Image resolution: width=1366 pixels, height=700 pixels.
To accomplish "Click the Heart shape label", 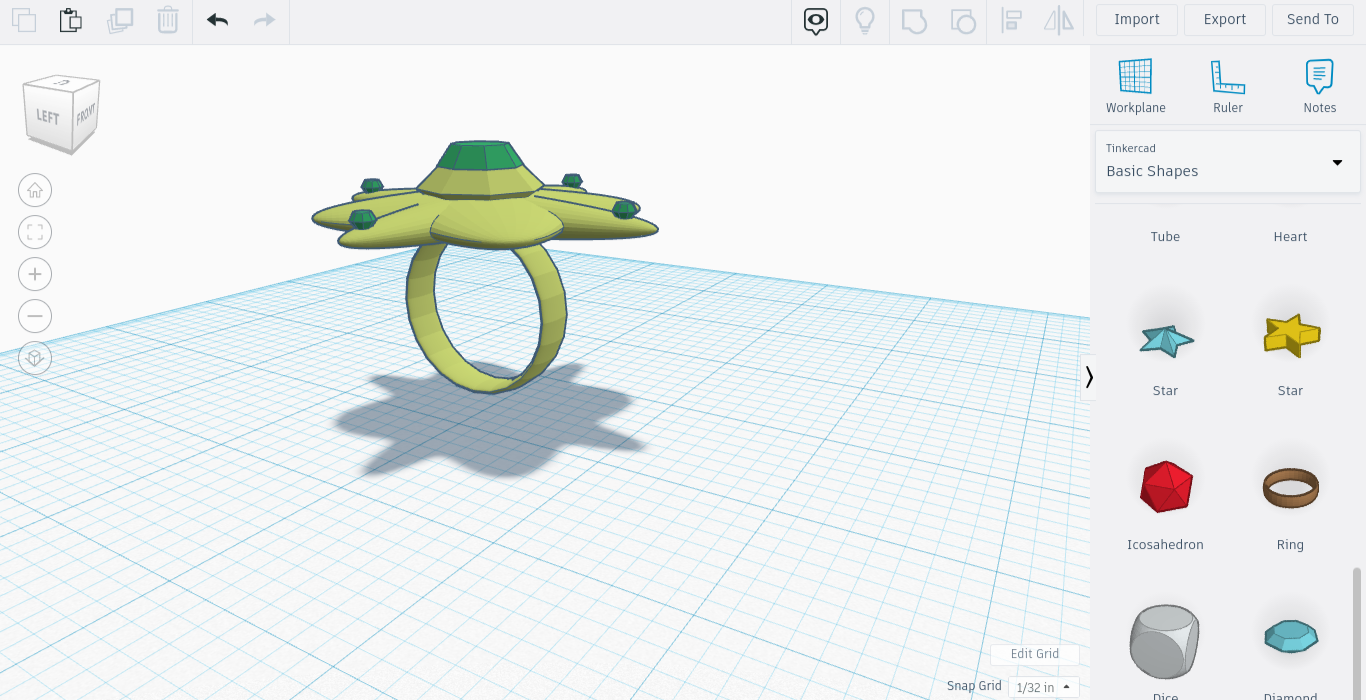I will [x=1290, y=237].
